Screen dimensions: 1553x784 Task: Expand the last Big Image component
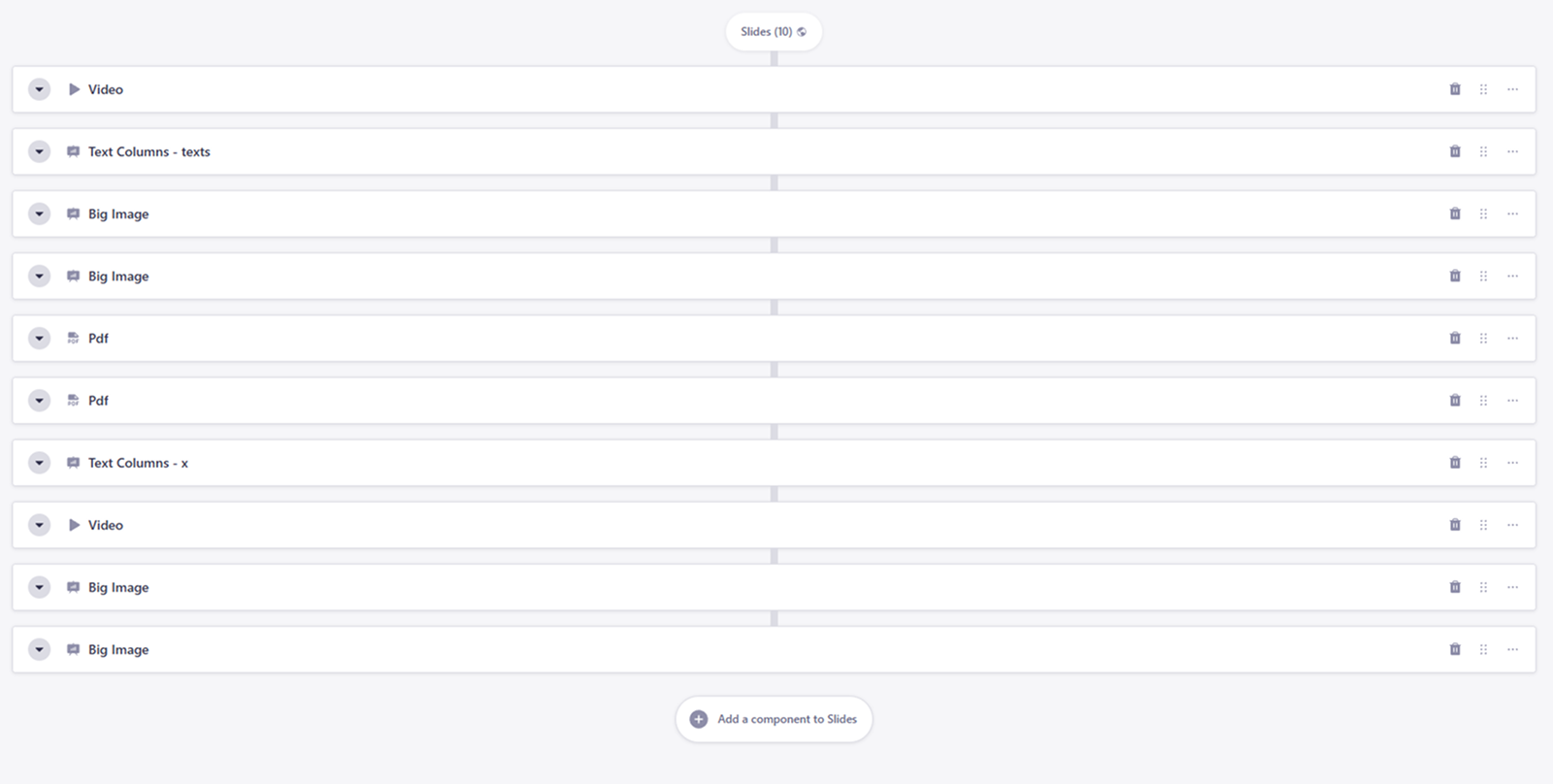coord(39,649)
